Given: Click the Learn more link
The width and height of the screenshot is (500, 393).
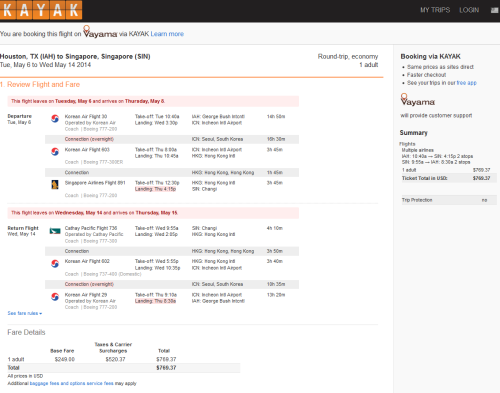Looking at the screenshot, I should point(167,34).
